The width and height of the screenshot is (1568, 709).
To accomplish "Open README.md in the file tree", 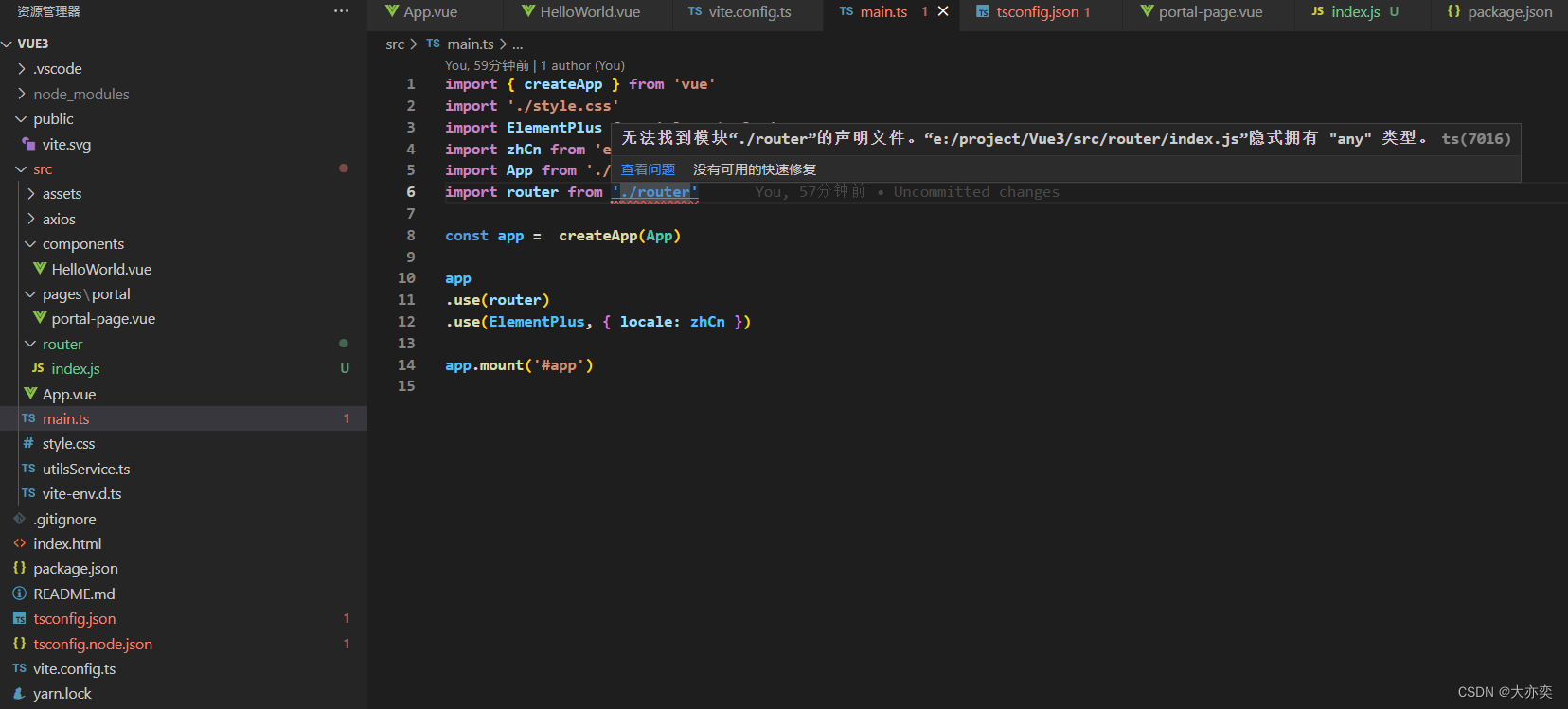I will (x=184, y=594).
